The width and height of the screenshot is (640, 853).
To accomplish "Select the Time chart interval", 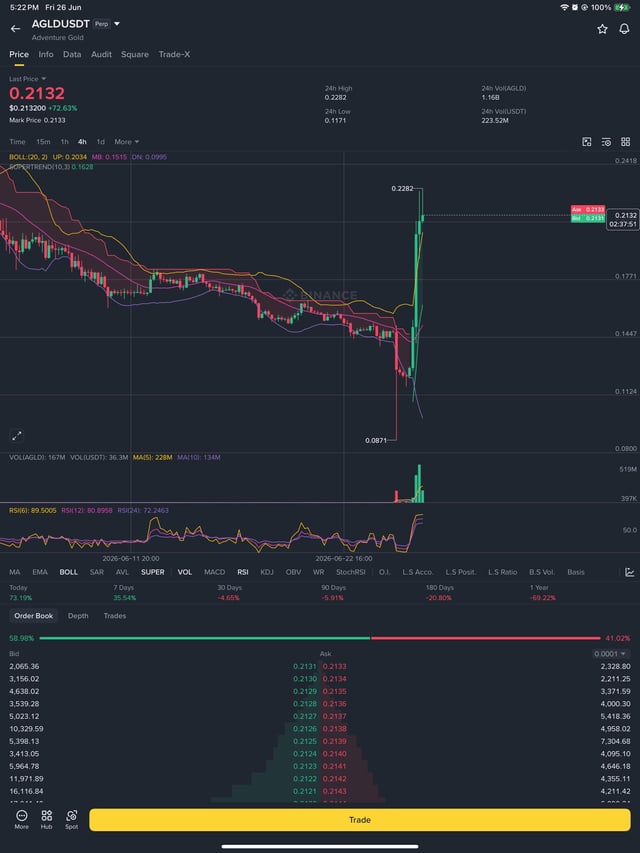I will (x=17, y=142).
